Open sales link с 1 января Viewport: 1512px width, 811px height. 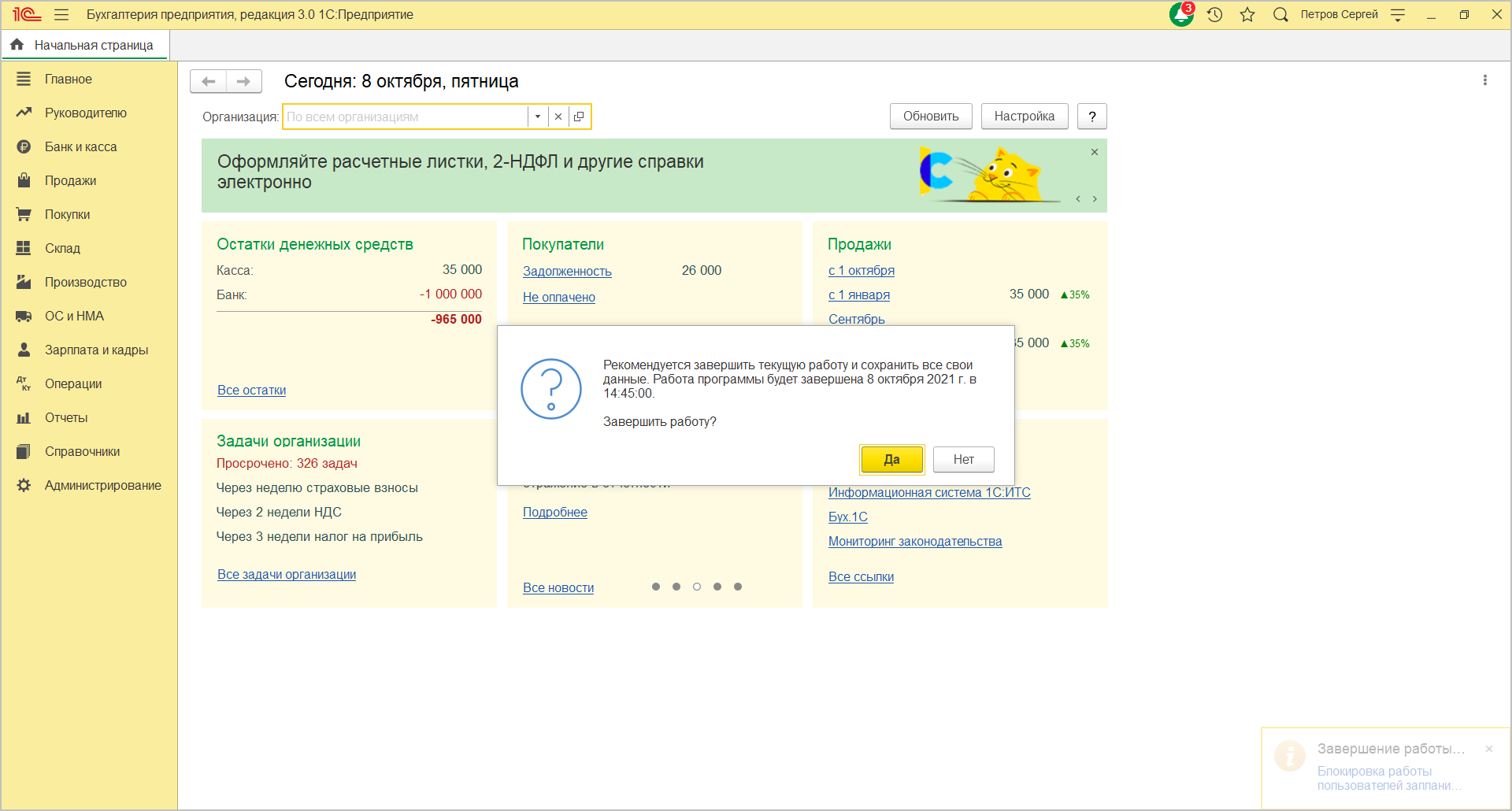(859, 294)
